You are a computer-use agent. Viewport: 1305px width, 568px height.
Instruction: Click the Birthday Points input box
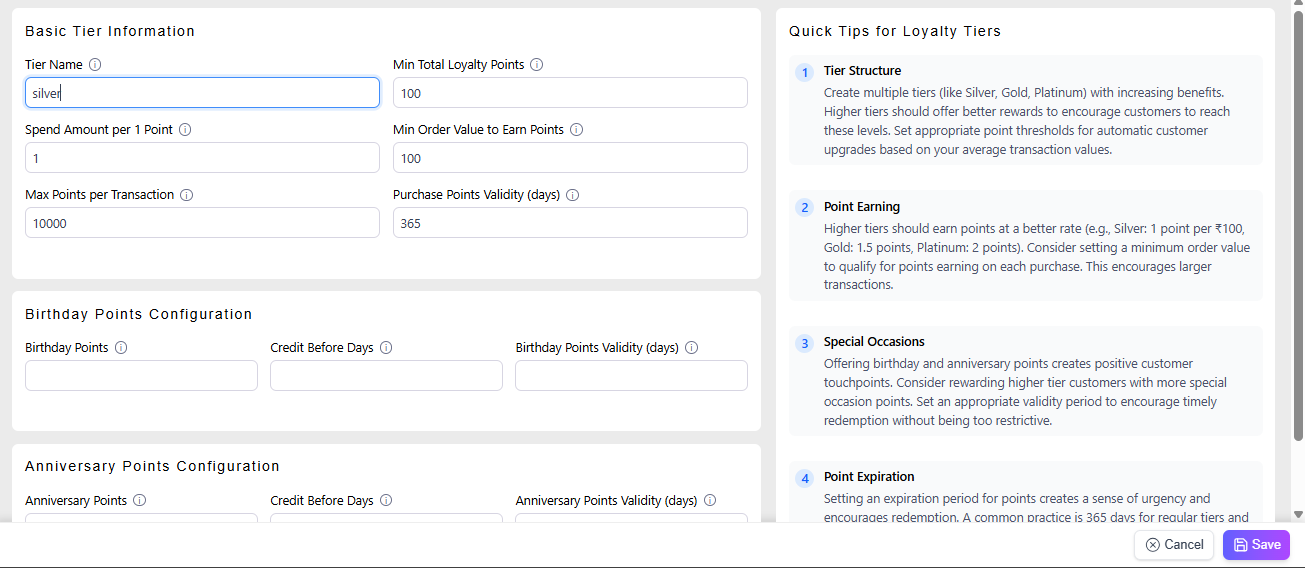(141, 376)
